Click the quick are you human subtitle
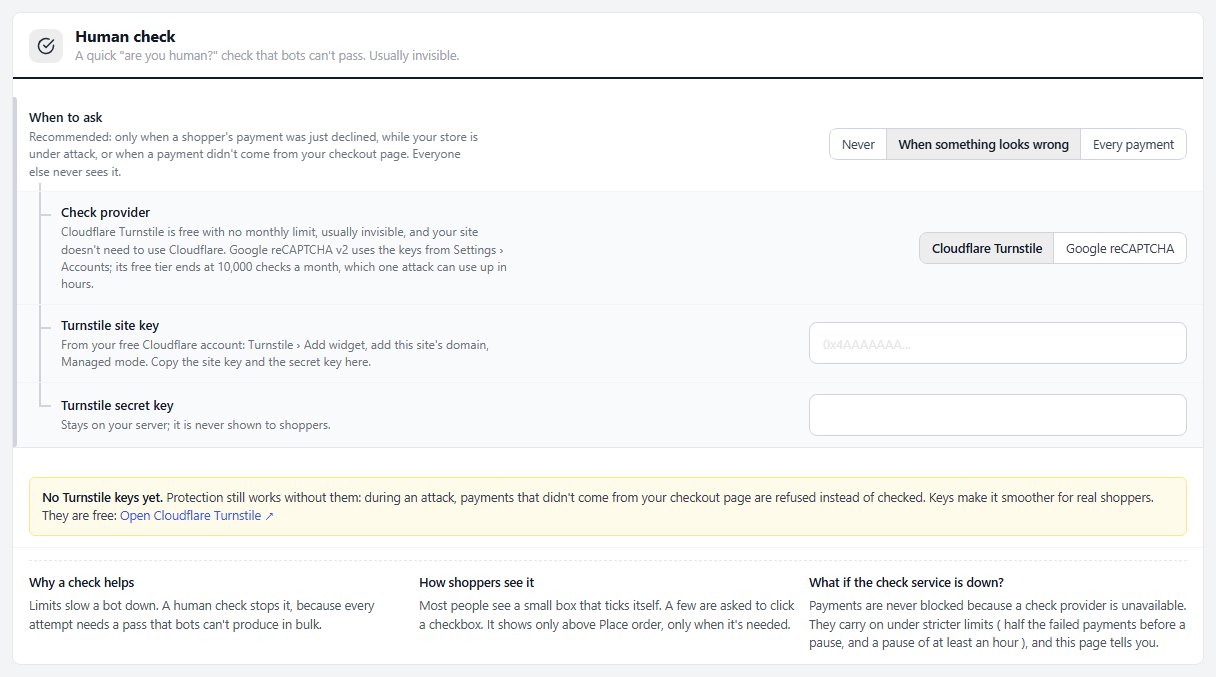1216x677 pixels. (x=267, y=56)
